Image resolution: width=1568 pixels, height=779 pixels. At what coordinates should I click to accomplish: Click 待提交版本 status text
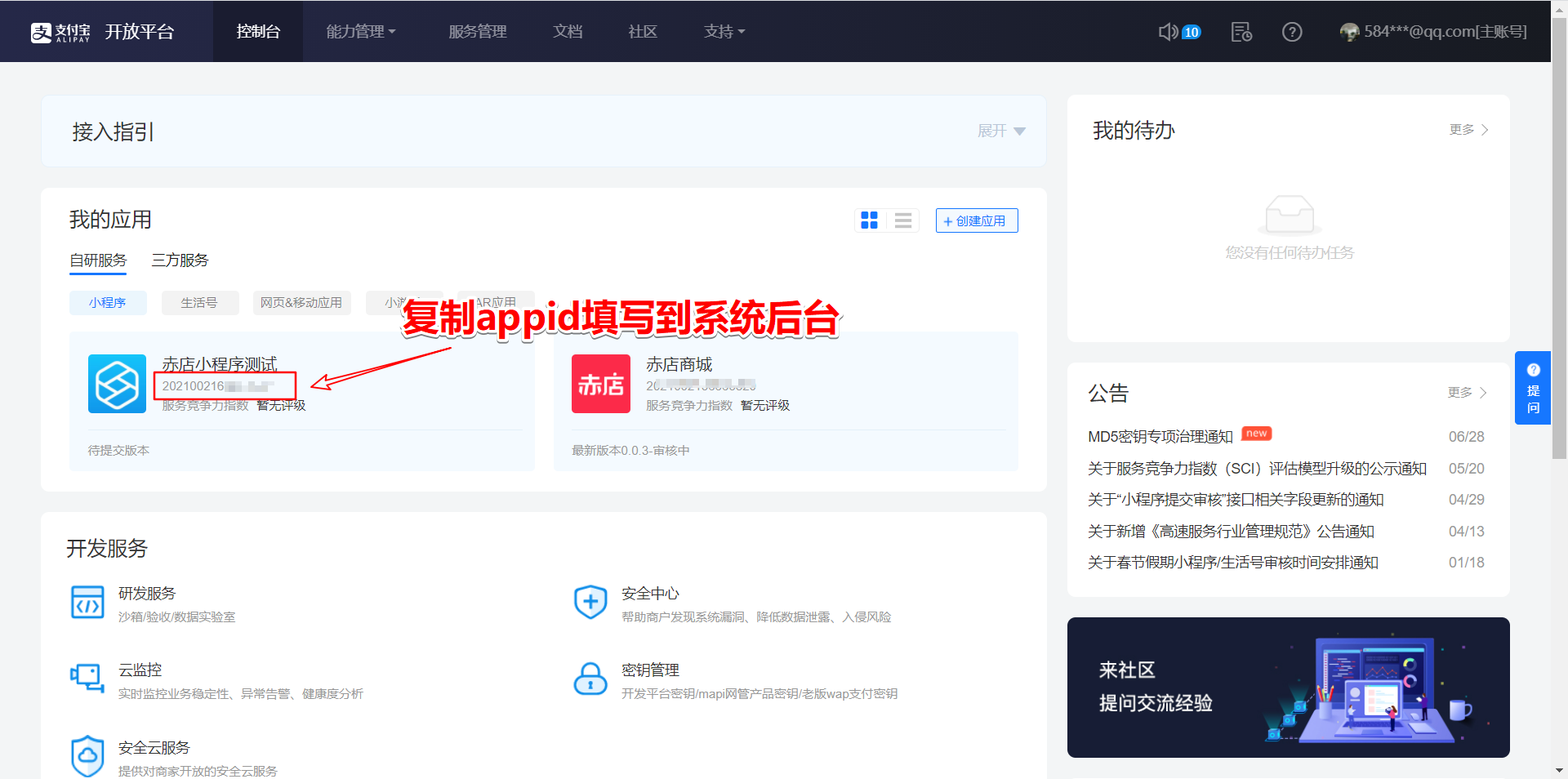118,451
